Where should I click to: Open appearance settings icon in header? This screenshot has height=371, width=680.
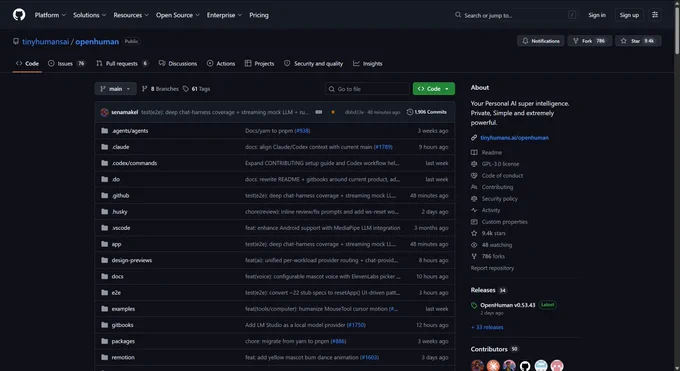[655, 15]
